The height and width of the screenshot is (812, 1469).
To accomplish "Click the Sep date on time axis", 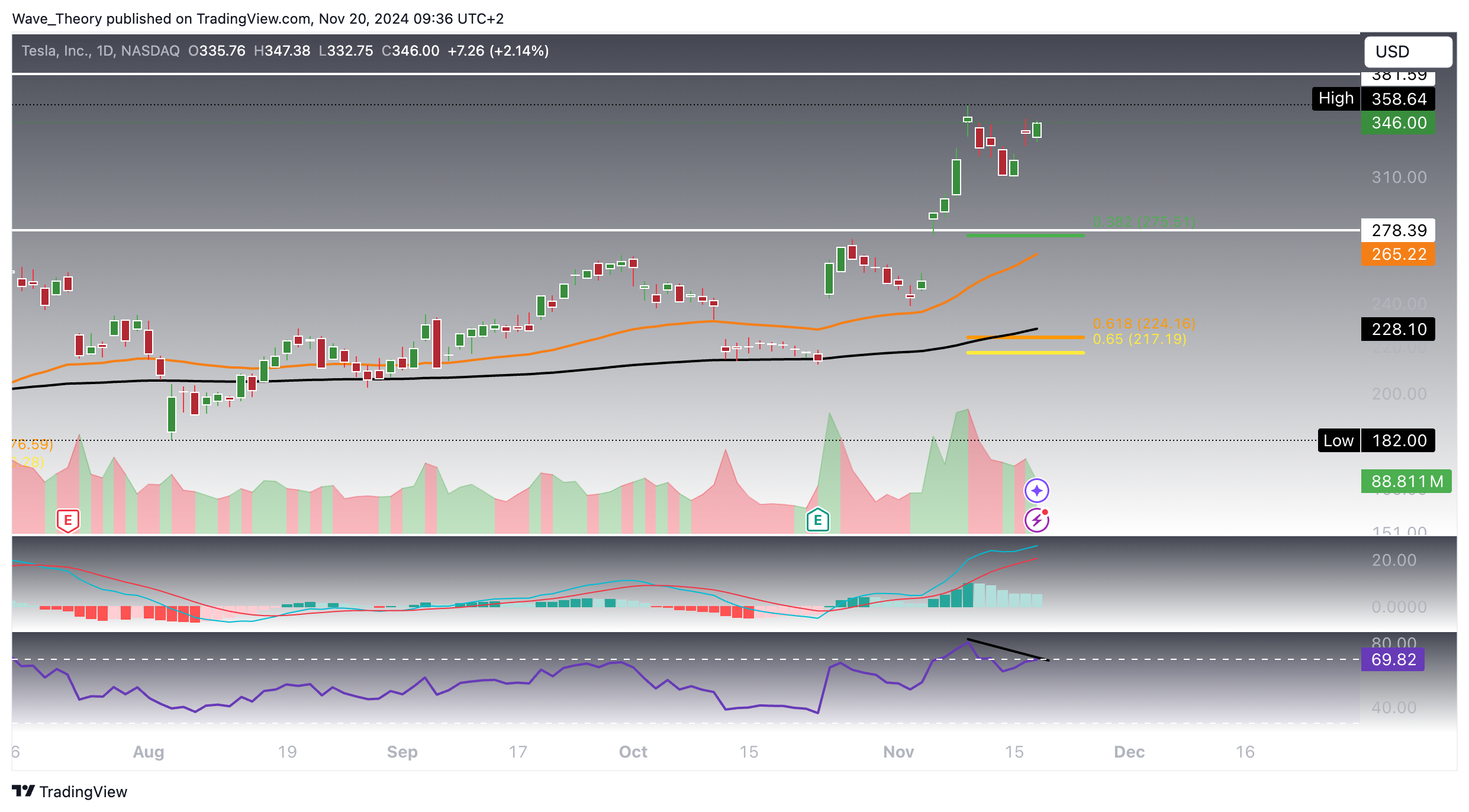I will click(402, 752).
